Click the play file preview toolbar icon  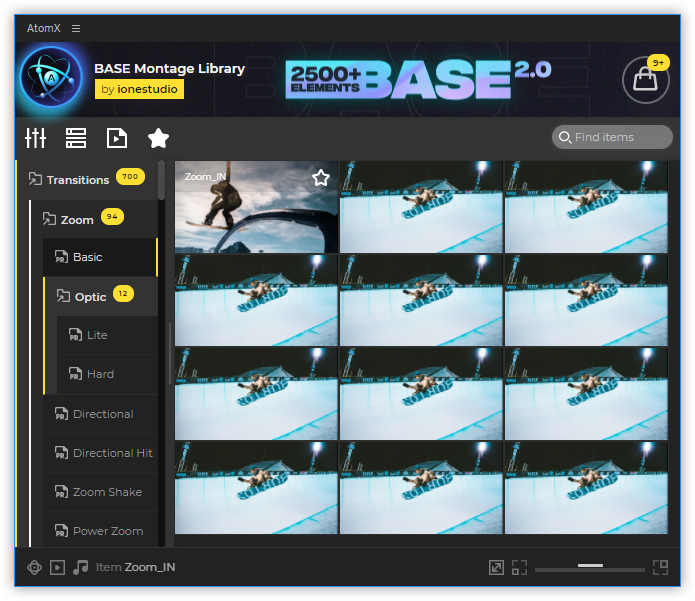(x=117, y=138)
